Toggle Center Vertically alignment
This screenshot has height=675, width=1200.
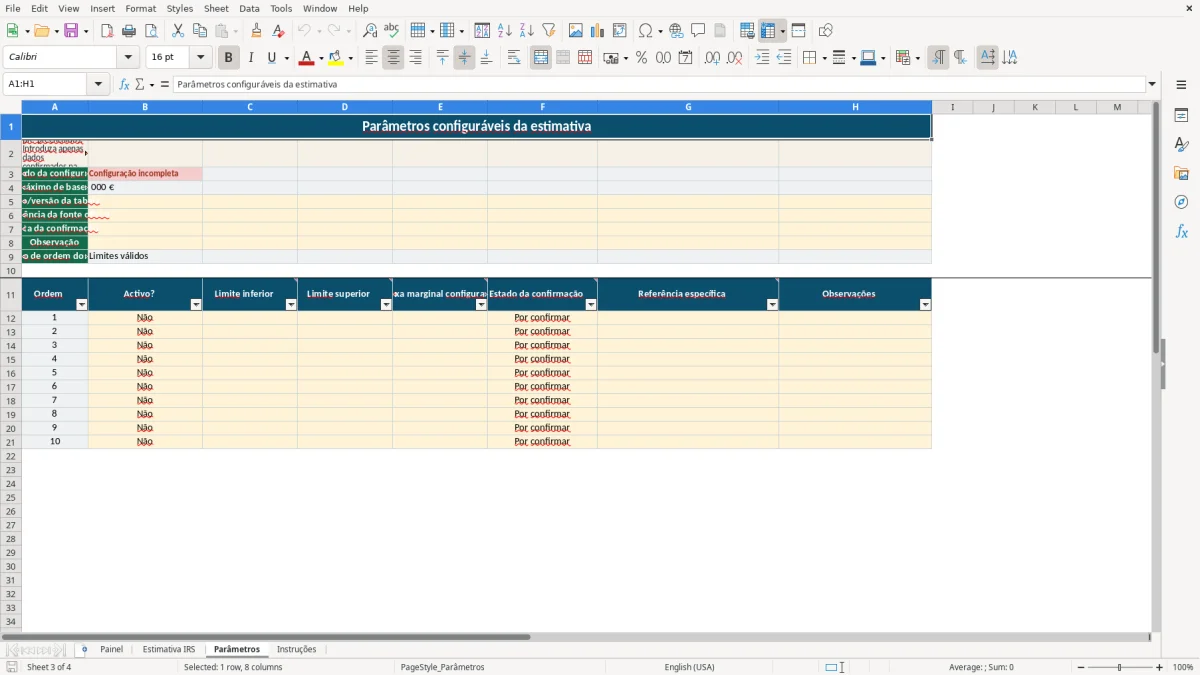pos(464,58)
